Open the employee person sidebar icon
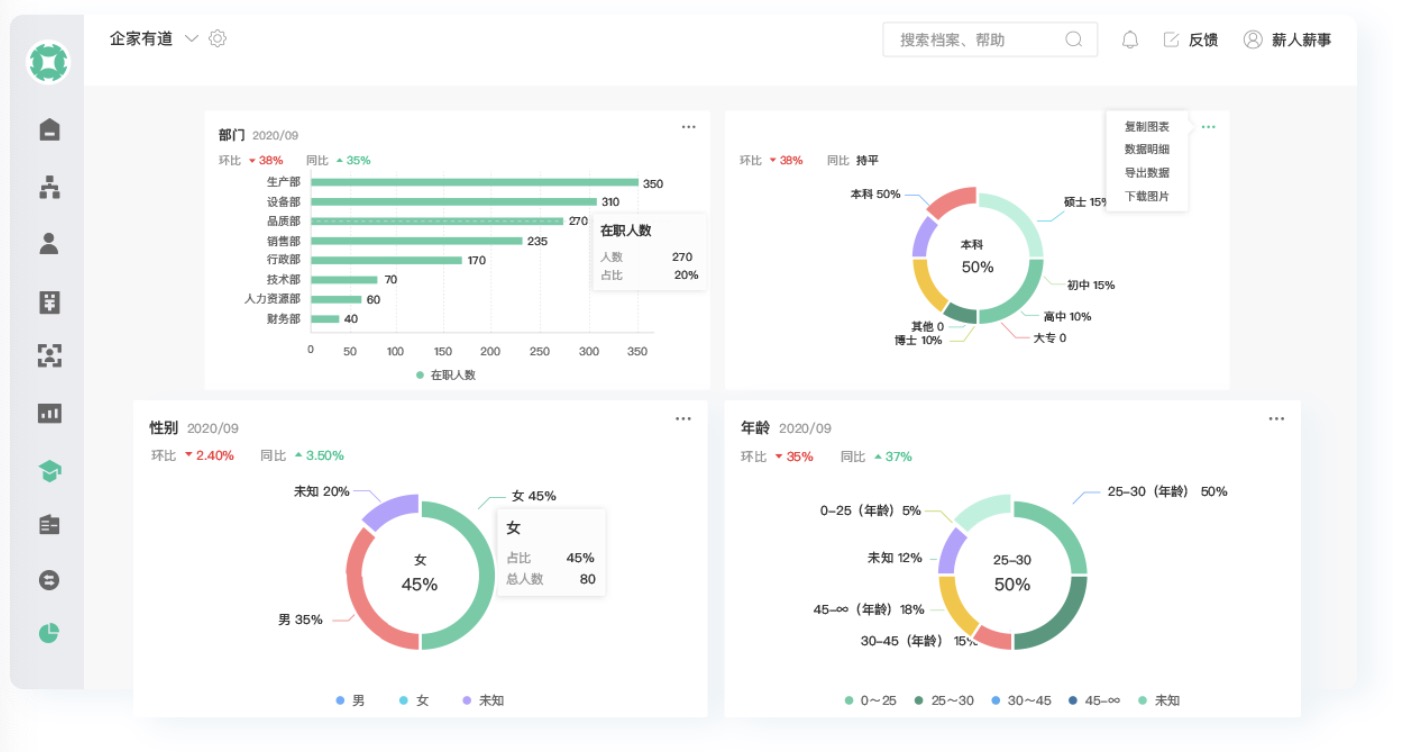 49,243
